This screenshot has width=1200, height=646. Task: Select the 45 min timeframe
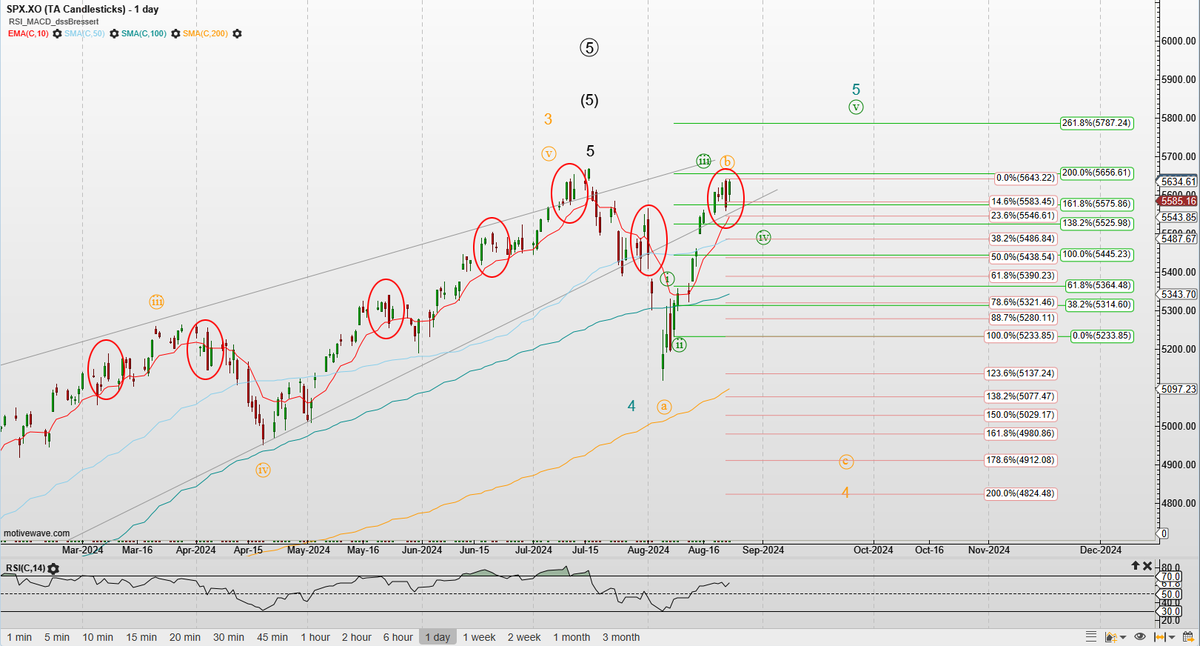tap(273, 637)
